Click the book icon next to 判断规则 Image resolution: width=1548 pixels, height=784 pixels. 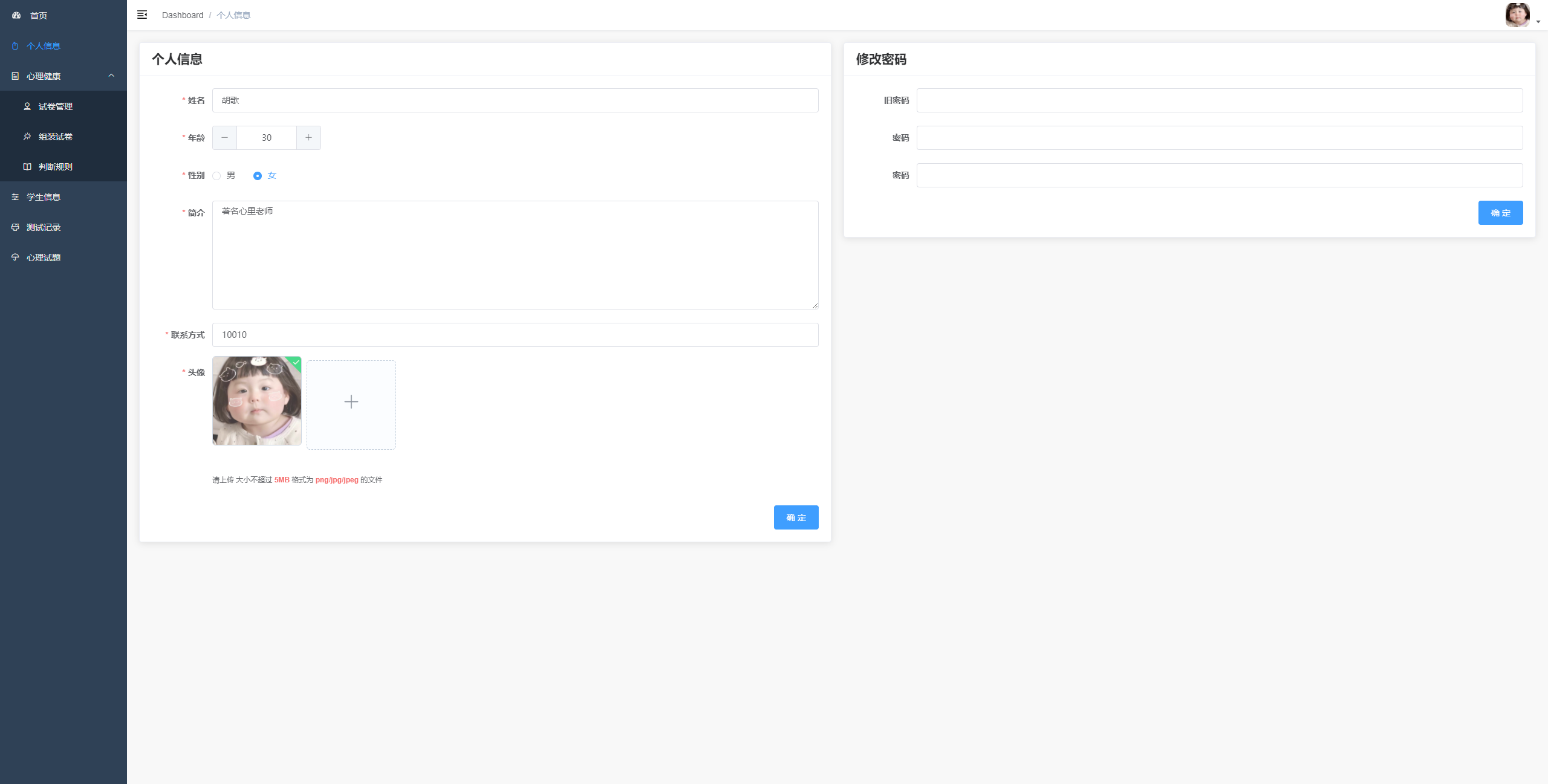coord(27,167)
